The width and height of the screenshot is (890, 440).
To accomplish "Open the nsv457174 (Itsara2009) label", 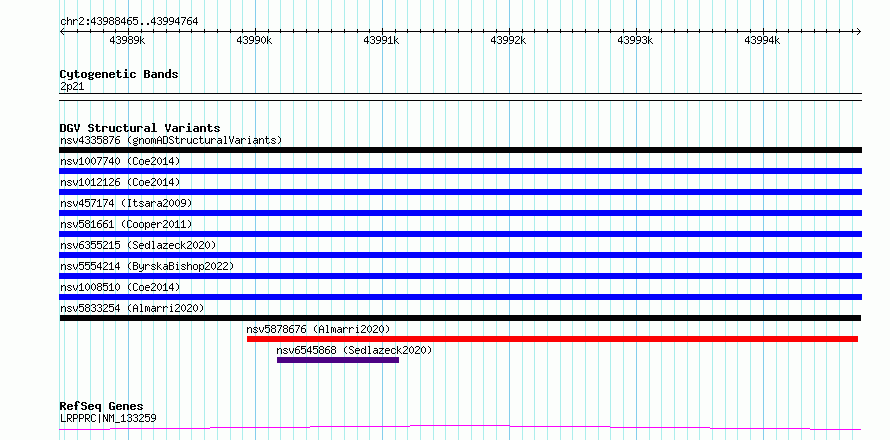I will click(x=126, y=203).
